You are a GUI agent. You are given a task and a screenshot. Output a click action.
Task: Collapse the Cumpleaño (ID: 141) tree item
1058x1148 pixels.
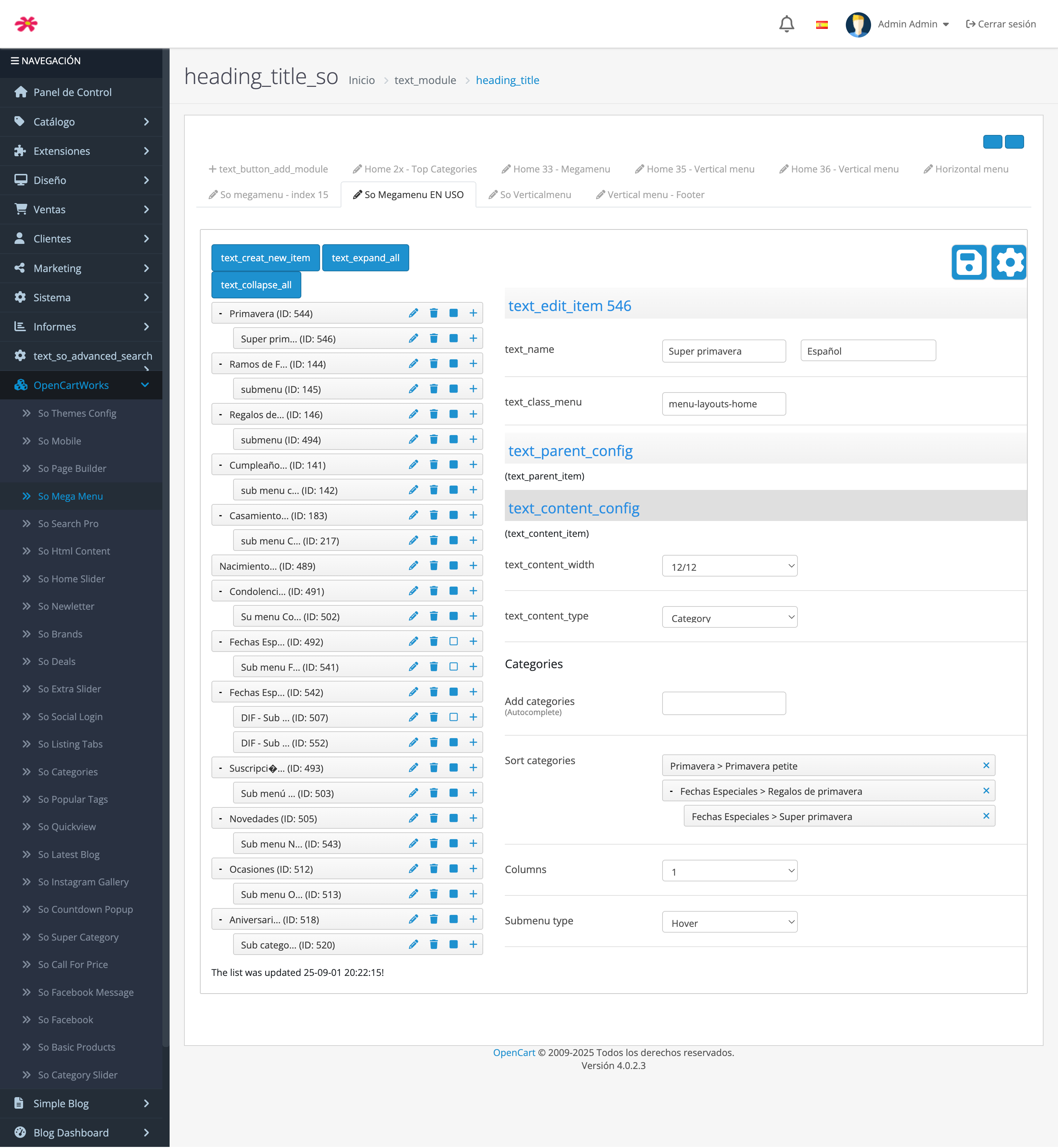tap(220, 465)
